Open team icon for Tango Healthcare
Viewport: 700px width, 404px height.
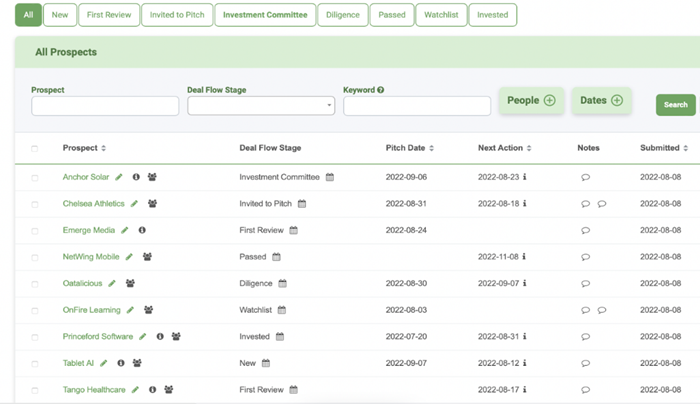pyautogui.click(x=169, y=390)
